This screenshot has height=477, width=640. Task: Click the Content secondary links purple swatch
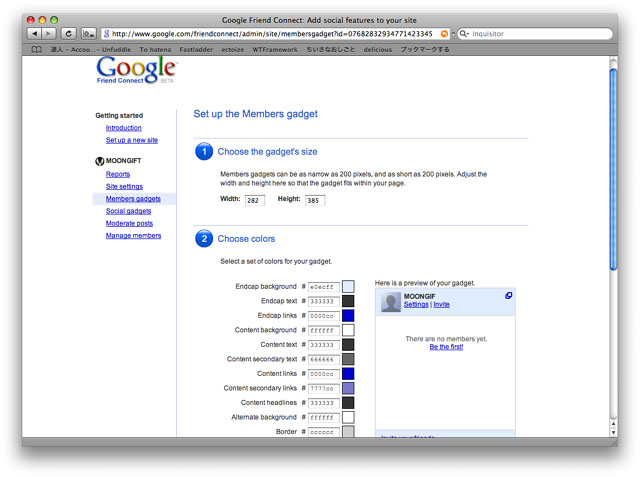pos(348,388)
